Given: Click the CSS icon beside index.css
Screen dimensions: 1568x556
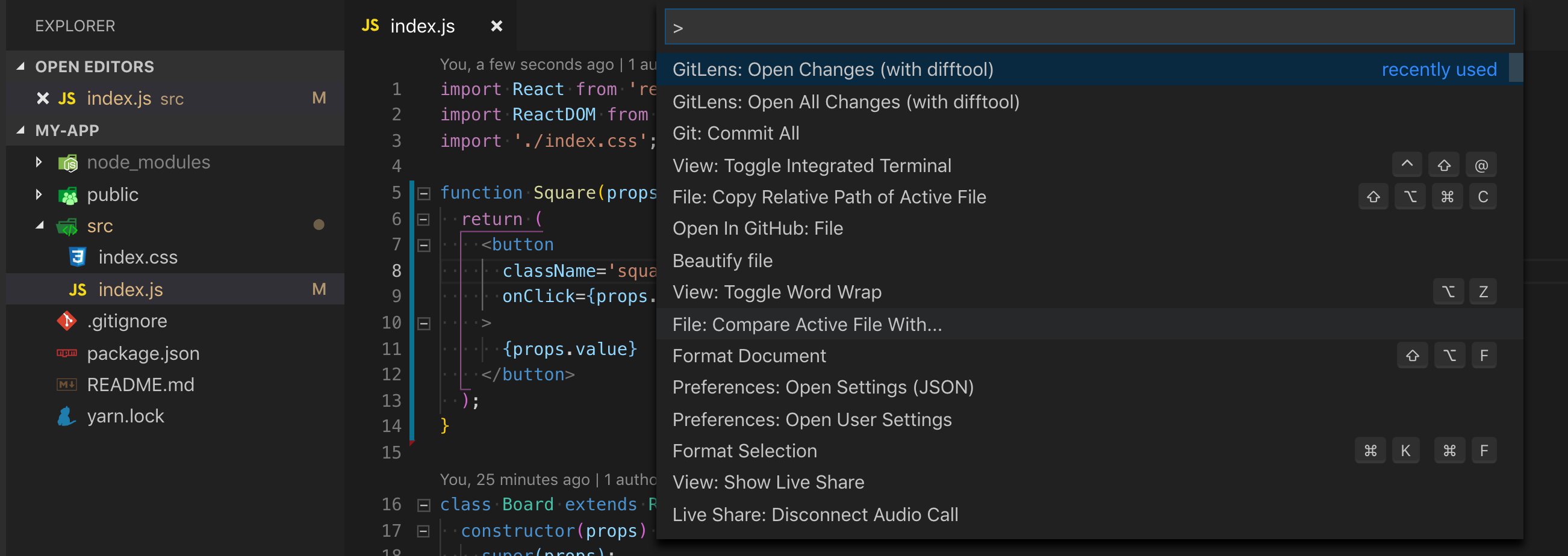Looking at the screenshot, I should (x=76, y=257).
